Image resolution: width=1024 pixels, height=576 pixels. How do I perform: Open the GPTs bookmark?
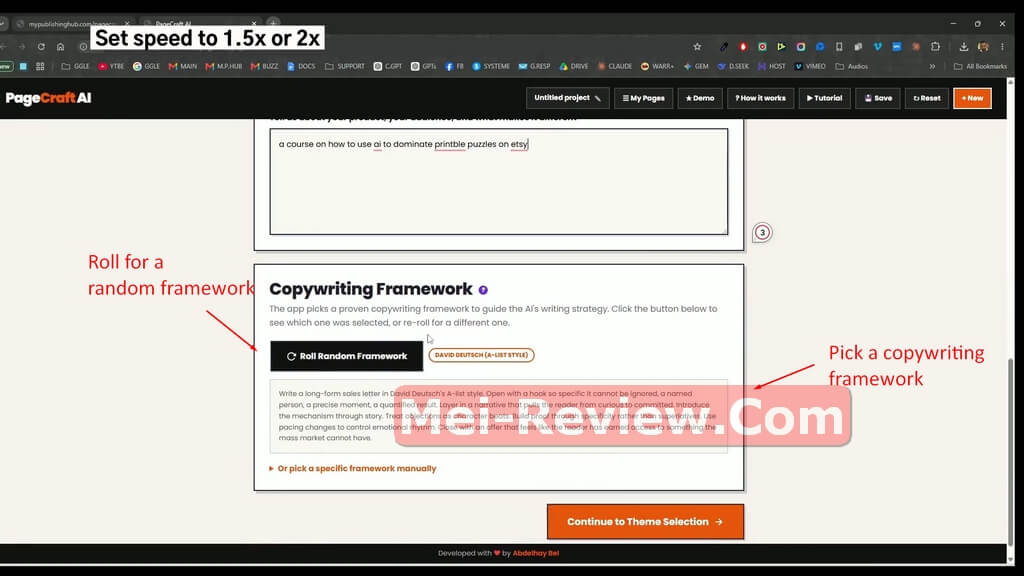coord(423,66)
